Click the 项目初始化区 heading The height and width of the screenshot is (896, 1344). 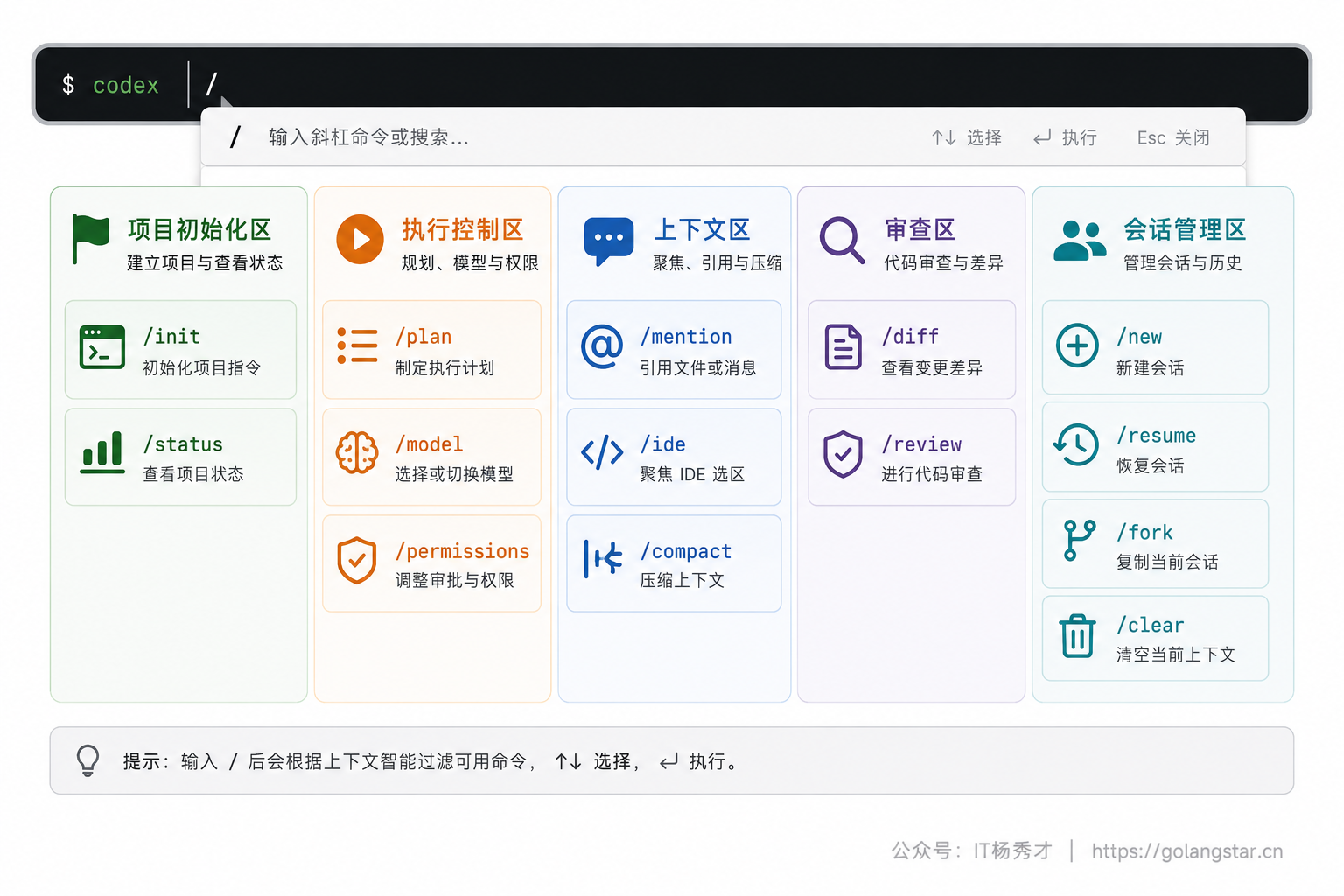point(199,230)
